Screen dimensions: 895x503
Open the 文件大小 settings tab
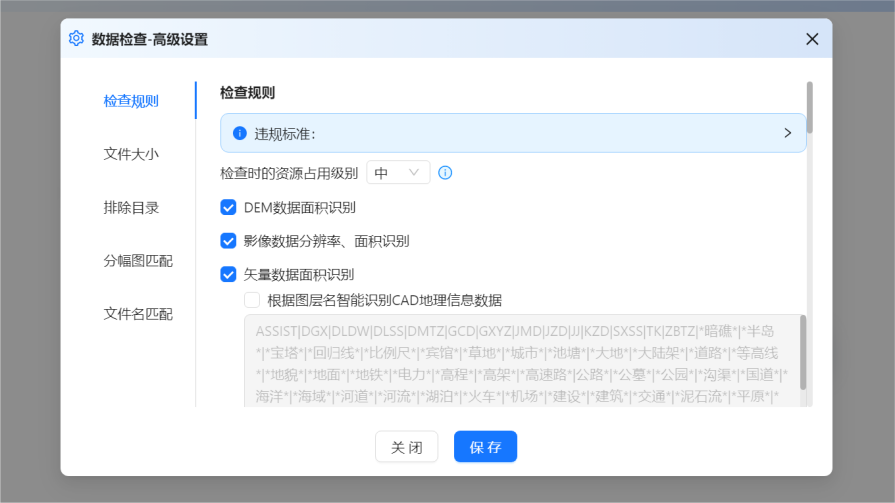tap(131, 154)
